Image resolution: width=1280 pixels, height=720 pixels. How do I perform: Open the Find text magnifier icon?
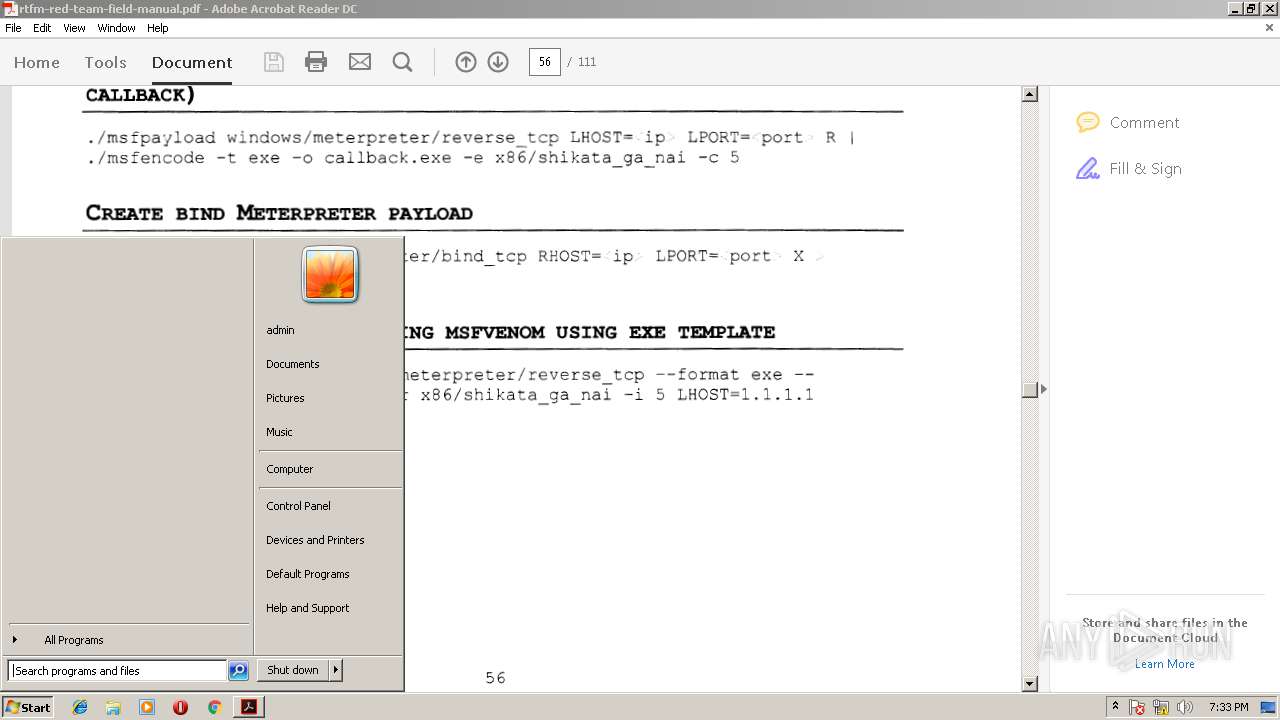403,62
